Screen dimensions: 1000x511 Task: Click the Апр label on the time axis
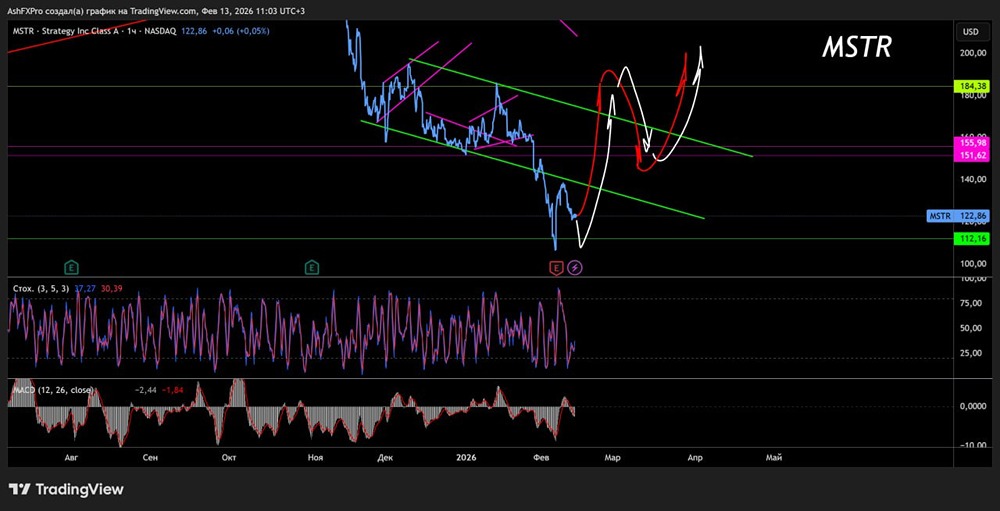pos(695,457)
